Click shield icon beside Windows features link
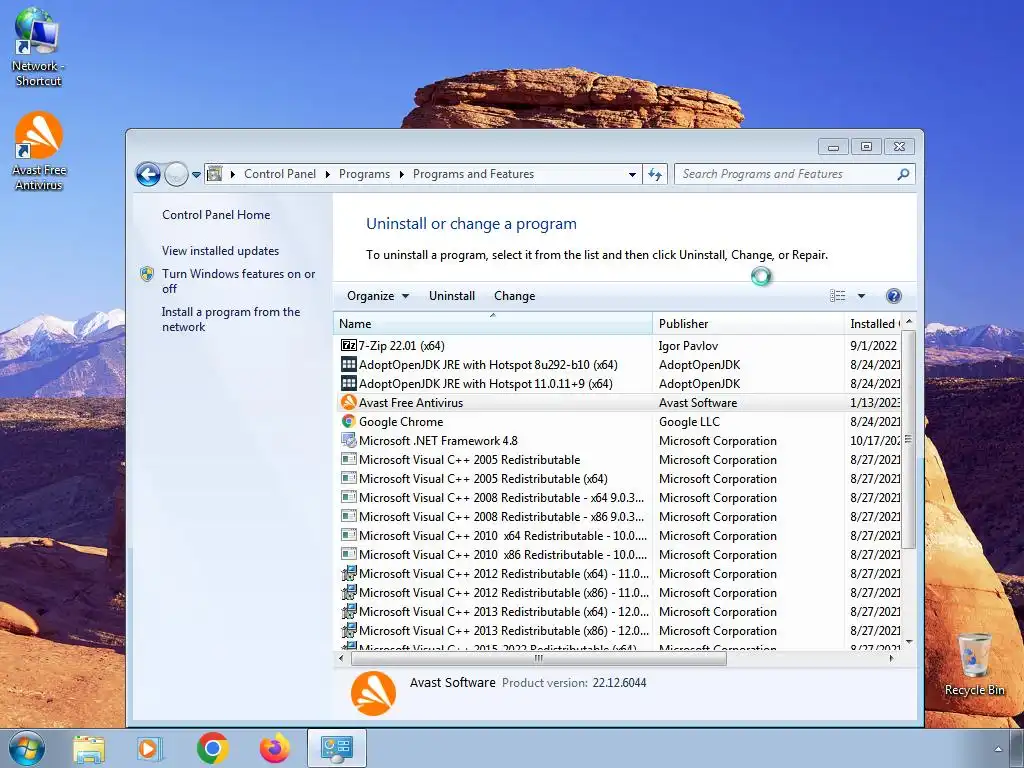 (147, 274)
